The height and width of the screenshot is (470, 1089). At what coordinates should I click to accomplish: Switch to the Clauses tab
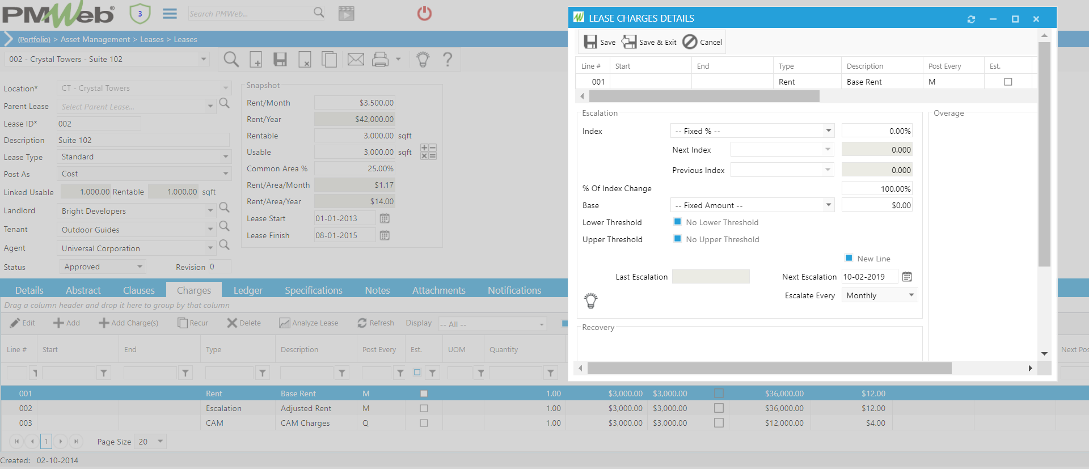tap(138, 290)
